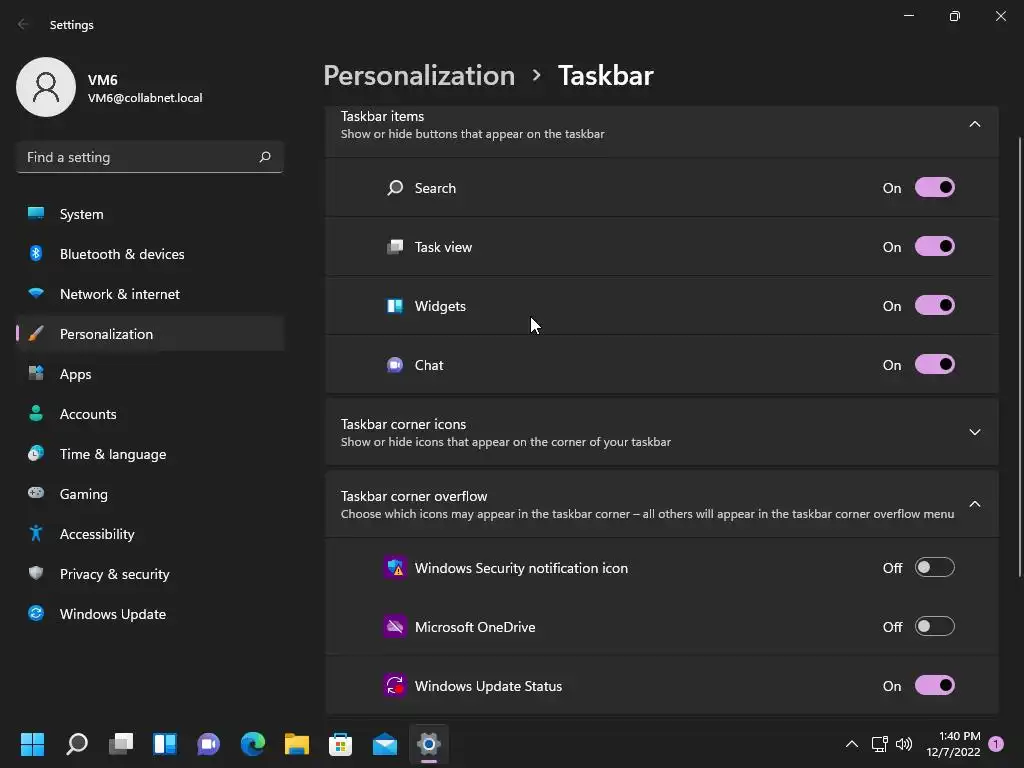1024x768 pixels.
Task: Expand the Taskbar corner icons section
Action: (974, 432)
